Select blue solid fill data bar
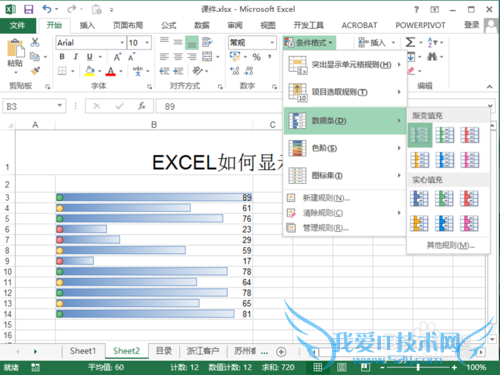This screenshot has height=375, width=500. 419,198
